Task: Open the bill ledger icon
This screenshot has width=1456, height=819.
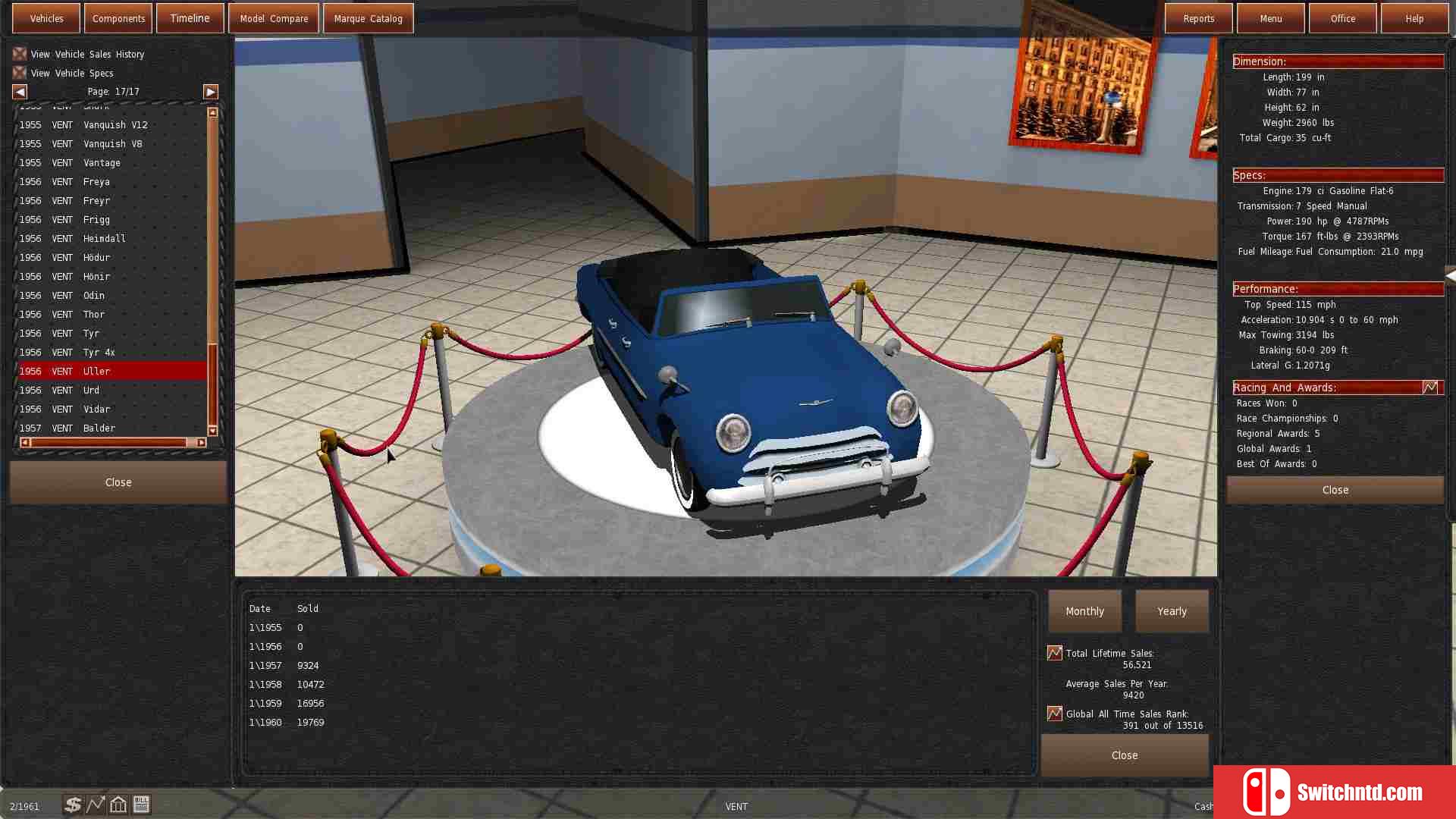Action: click(x=141, y=805)
